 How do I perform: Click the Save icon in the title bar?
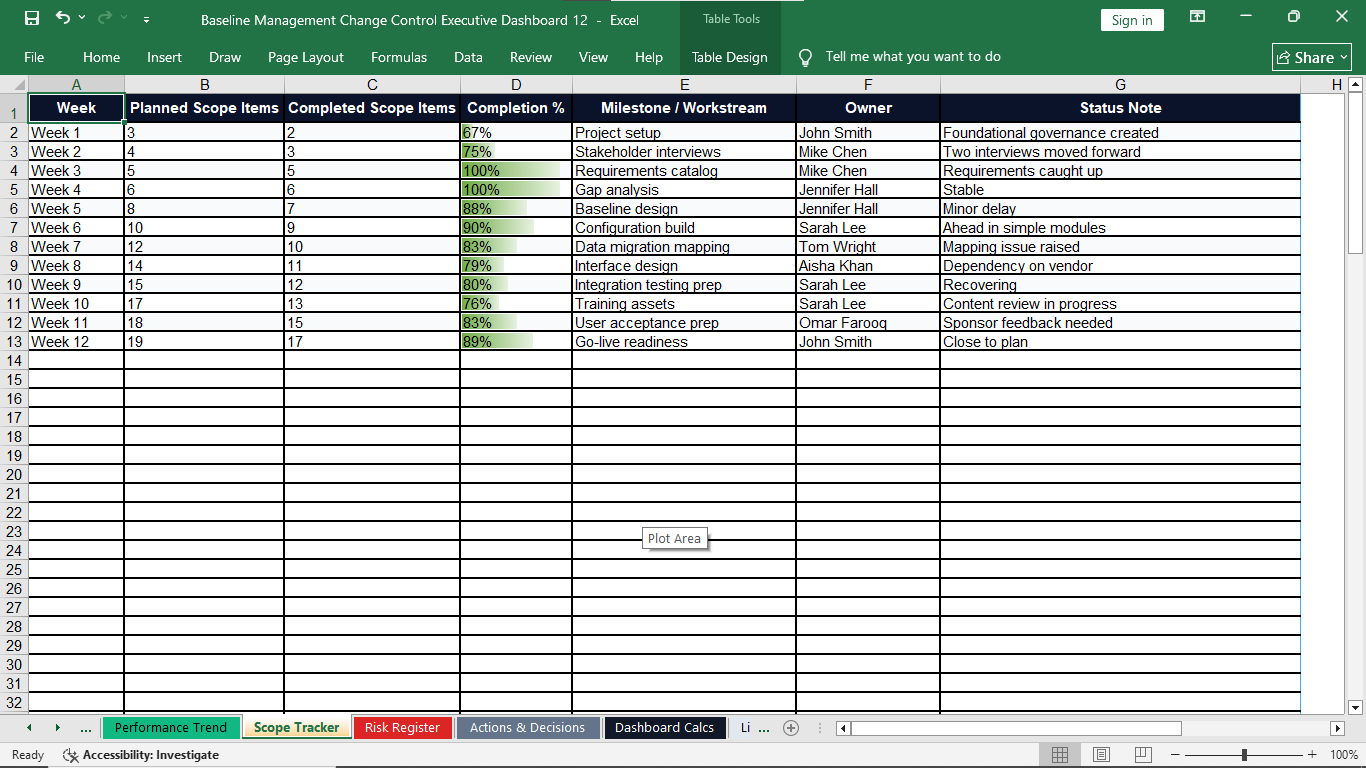(x=31, y=18)
